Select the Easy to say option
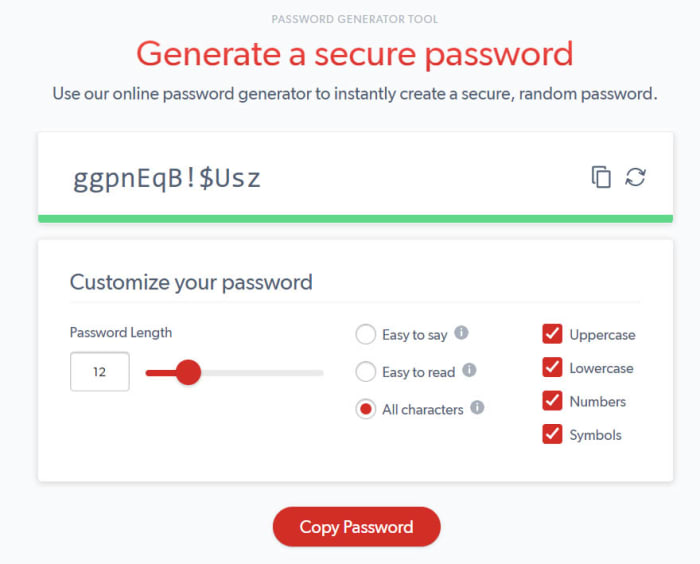 [x=366, y=335]
